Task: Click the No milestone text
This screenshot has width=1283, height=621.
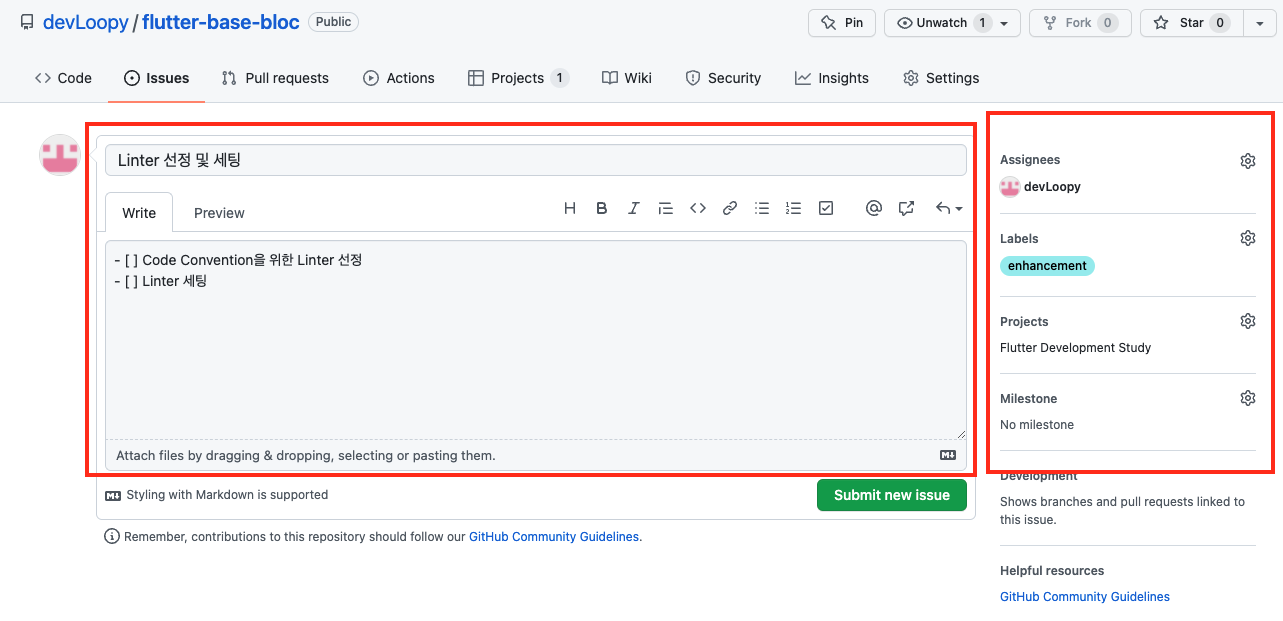Action: tap(1037, 425)
